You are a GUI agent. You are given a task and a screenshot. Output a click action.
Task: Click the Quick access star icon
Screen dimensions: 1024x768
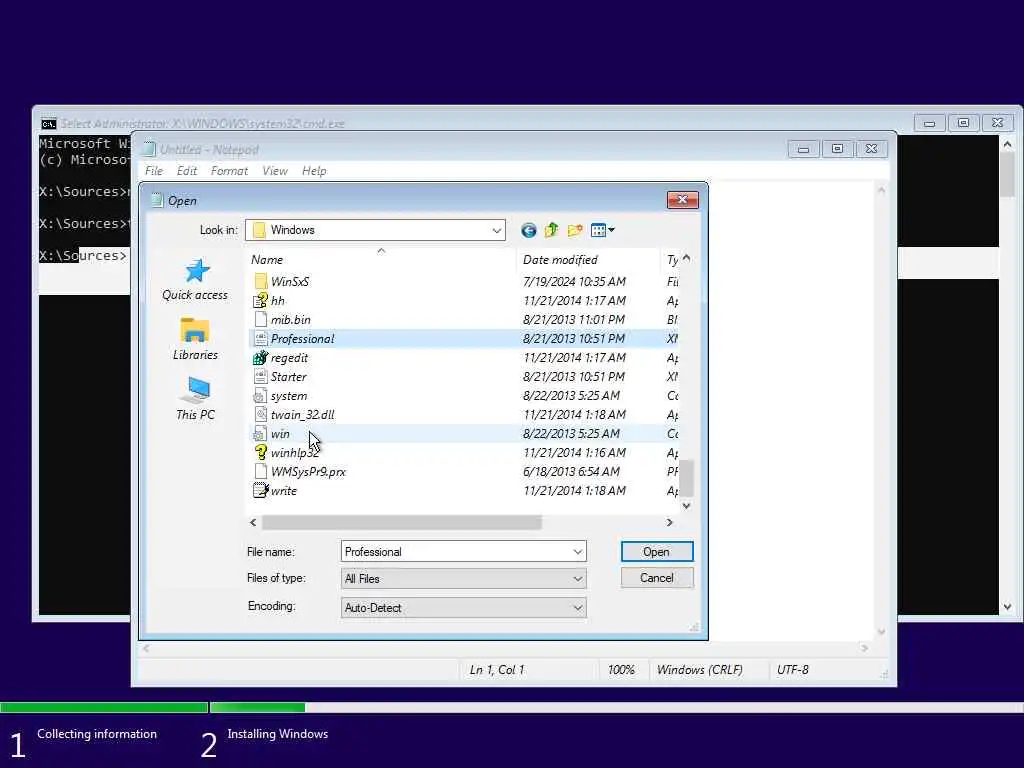coord(197,271)
